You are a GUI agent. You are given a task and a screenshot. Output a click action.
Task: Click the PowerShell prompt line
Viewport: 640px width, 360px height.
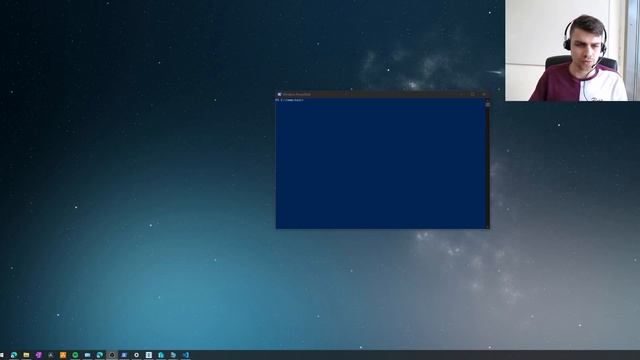coord(290,100)
